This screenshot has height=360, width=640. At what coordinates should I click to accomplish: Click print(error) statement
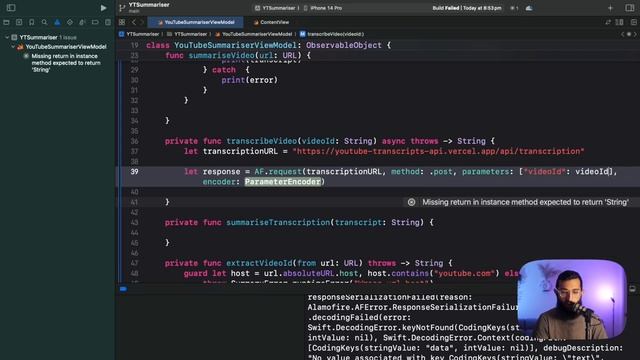(x=249, y=80)
